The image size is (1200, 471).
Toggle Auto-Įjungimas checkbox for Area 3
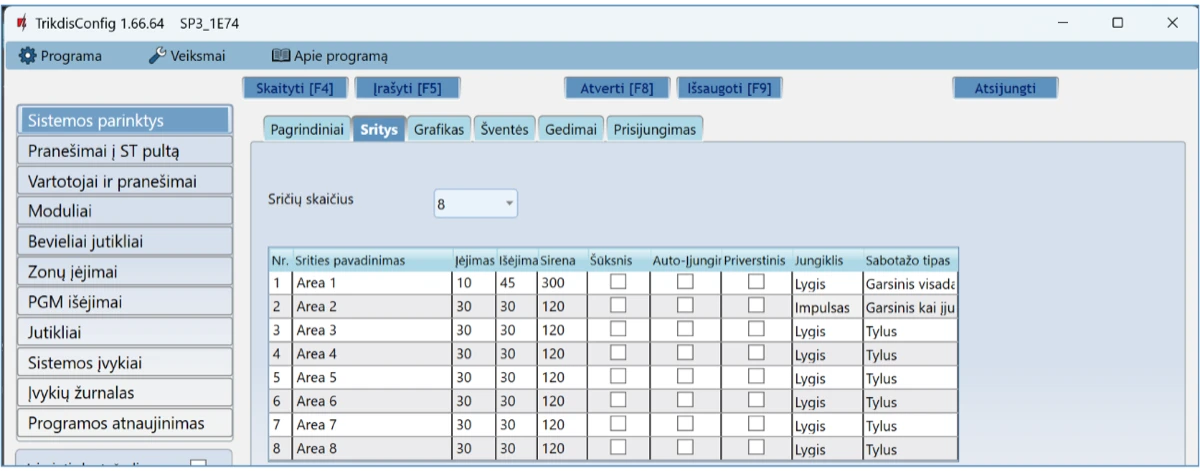point(685,329)
